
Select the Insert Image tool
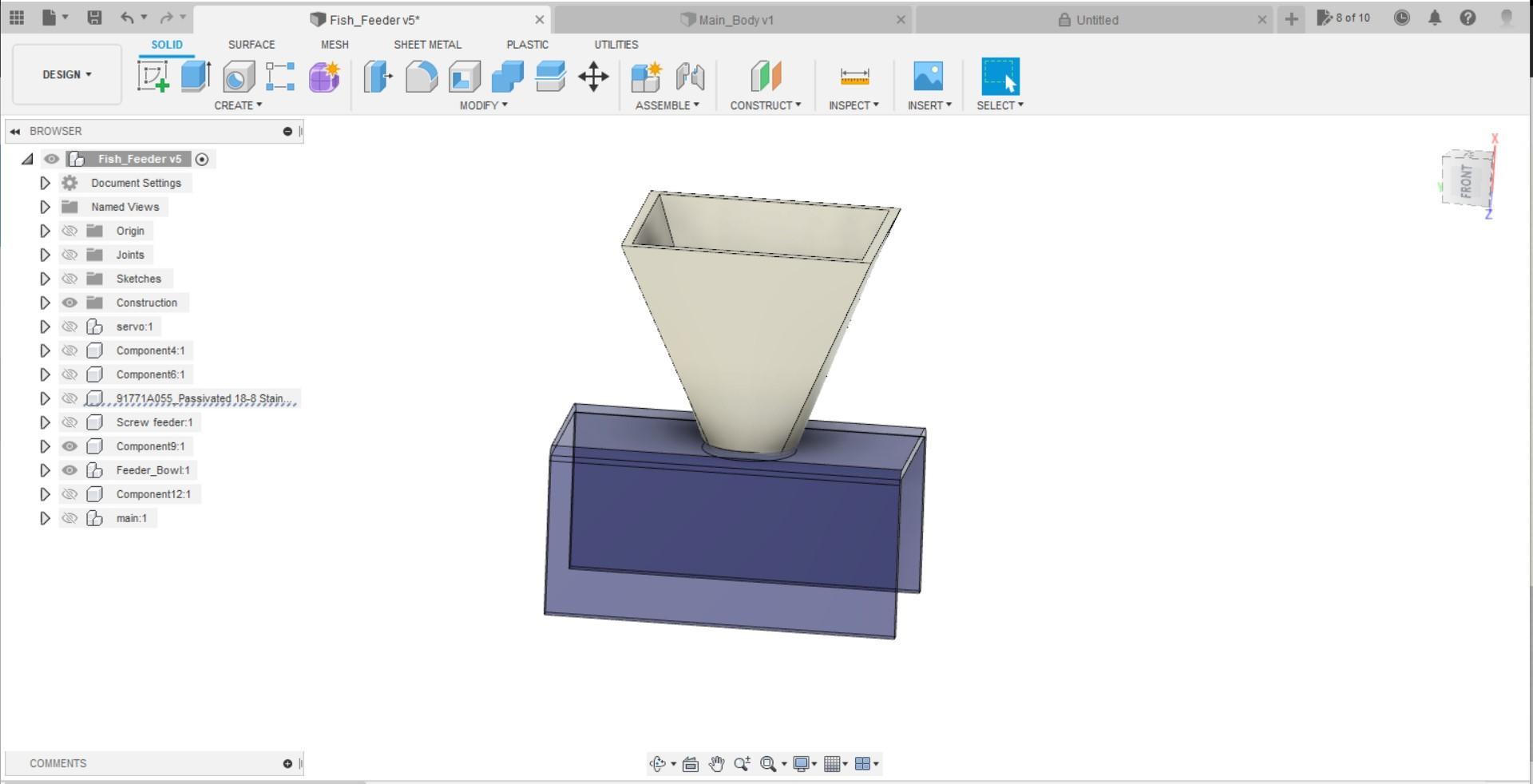click(928, 77)
